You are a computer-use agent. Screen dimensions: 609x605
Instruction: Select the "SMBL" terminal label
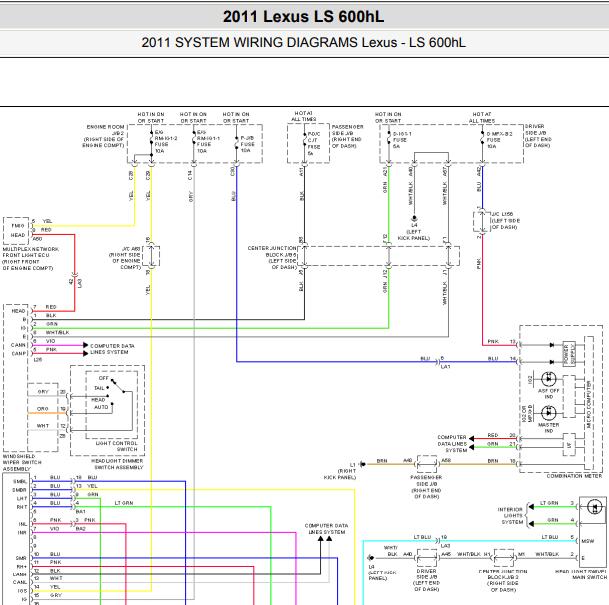[x=20, y=481]
